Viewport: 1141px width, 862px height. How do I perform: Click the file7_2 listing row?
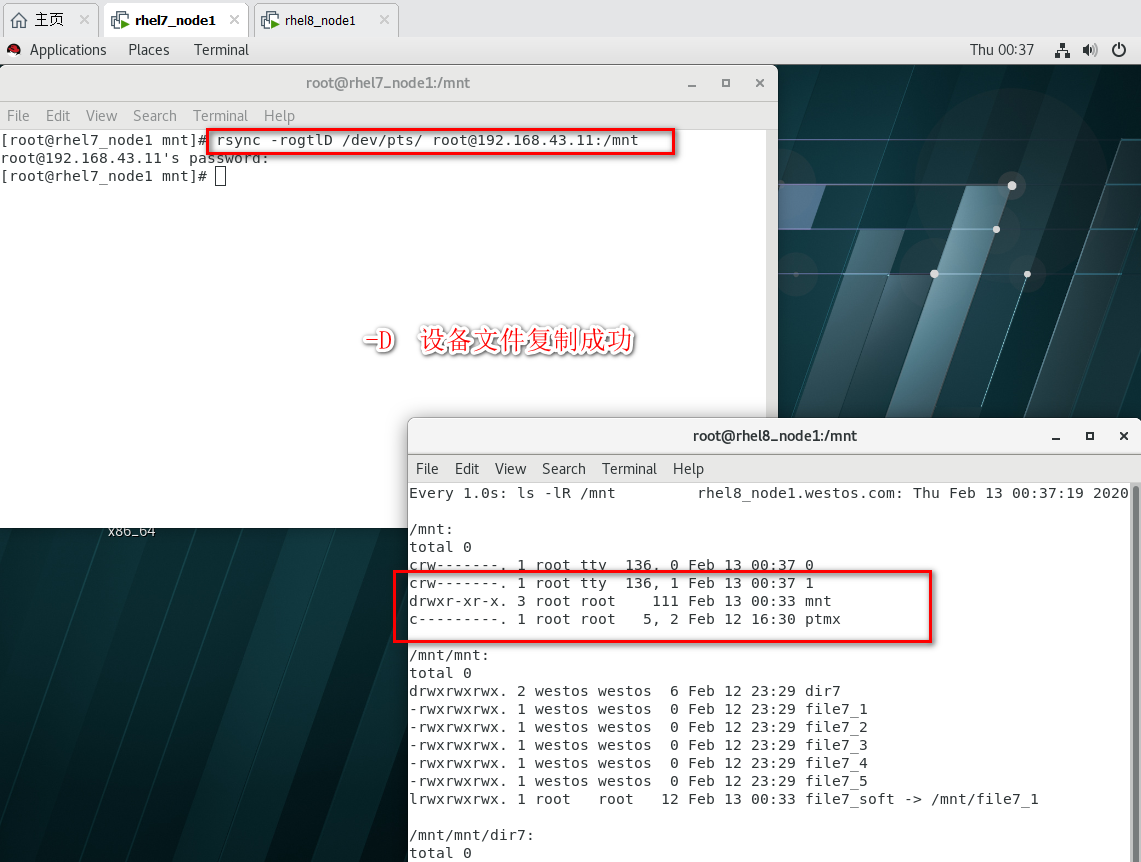coord(638,727)
